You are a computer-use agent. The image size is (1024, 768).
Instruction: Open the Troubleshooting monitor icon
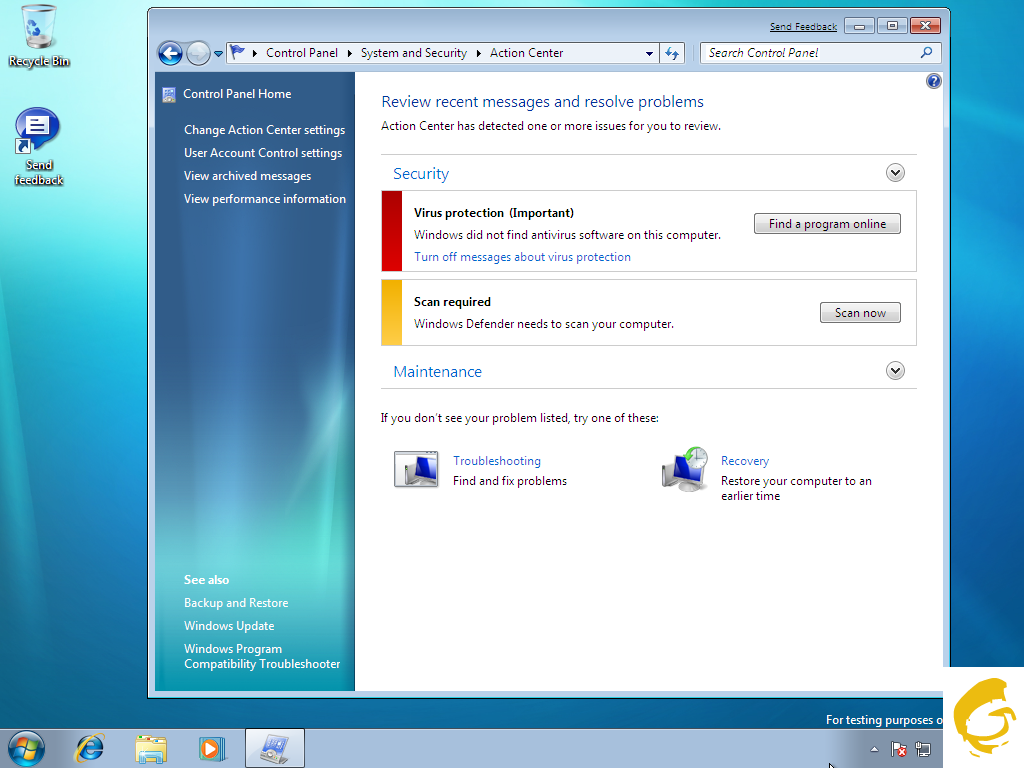[416, 469]
